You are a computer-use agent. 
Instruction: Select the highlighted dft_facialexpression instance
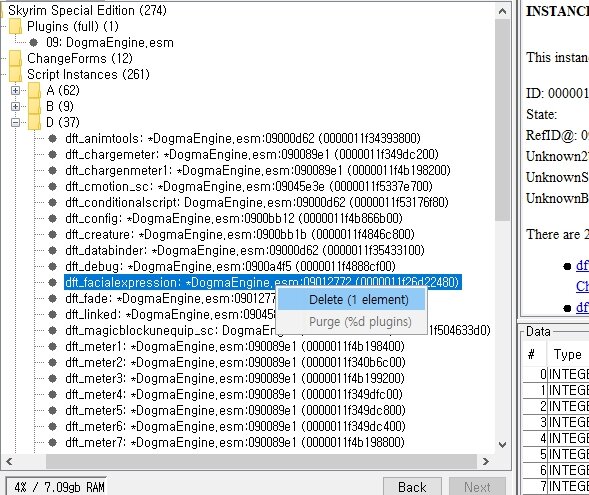[263, 282]
